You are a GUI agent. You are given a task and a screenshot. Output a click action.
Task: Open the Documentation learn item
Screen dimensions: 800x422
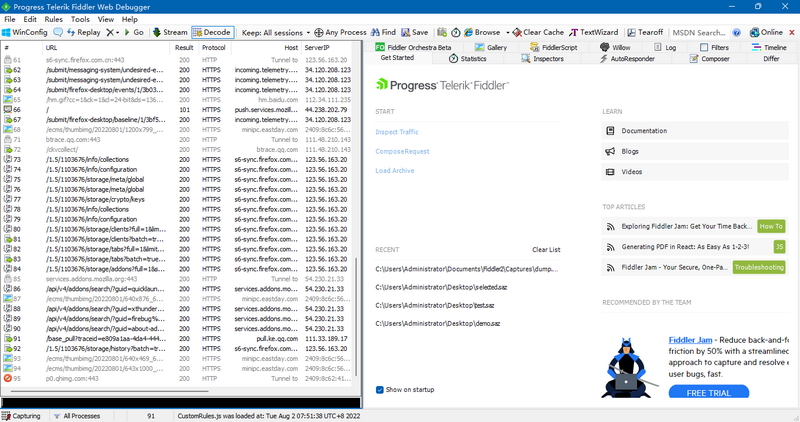coord(694,131)
